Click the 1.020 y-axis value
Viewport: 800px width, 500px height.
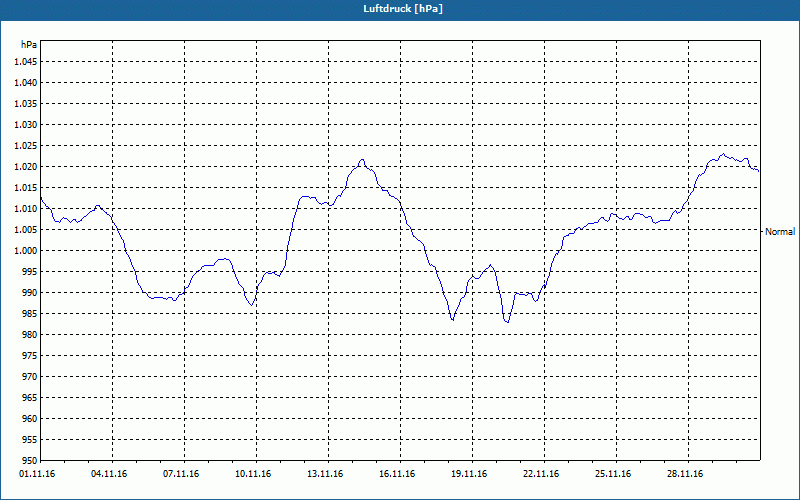26,167
